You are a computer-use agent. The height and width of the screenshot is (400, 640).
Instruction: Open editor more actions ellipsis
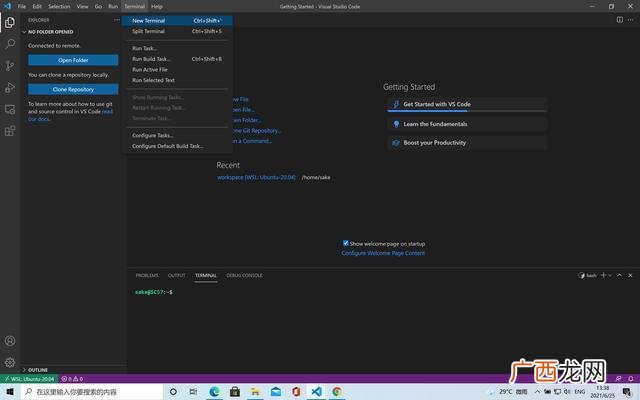click(631, 20)
